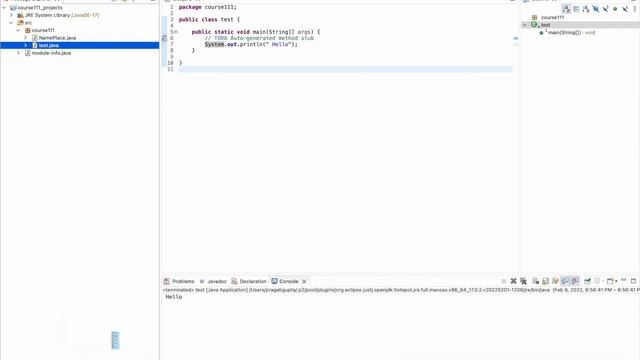
Task: Click the Hello output in Console
Action: [173, 297]
